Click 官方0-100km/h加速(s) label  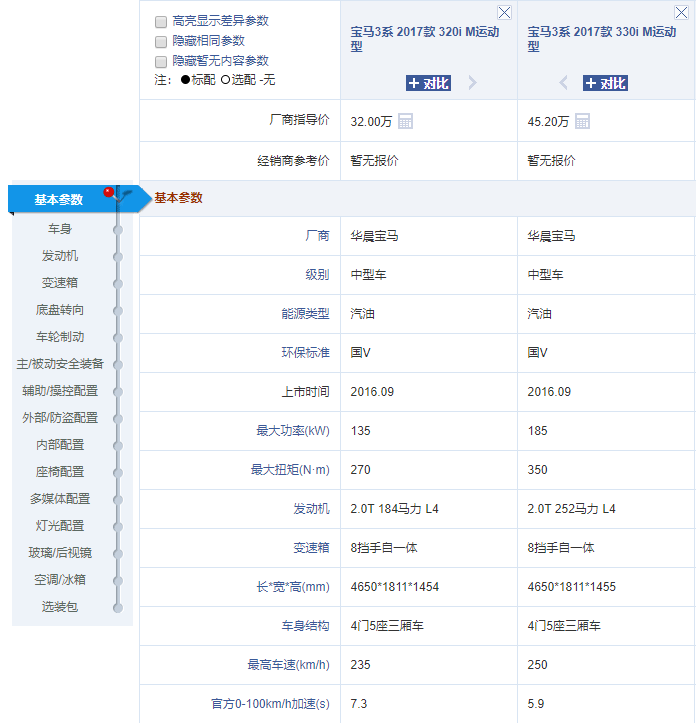click(270, 704)
